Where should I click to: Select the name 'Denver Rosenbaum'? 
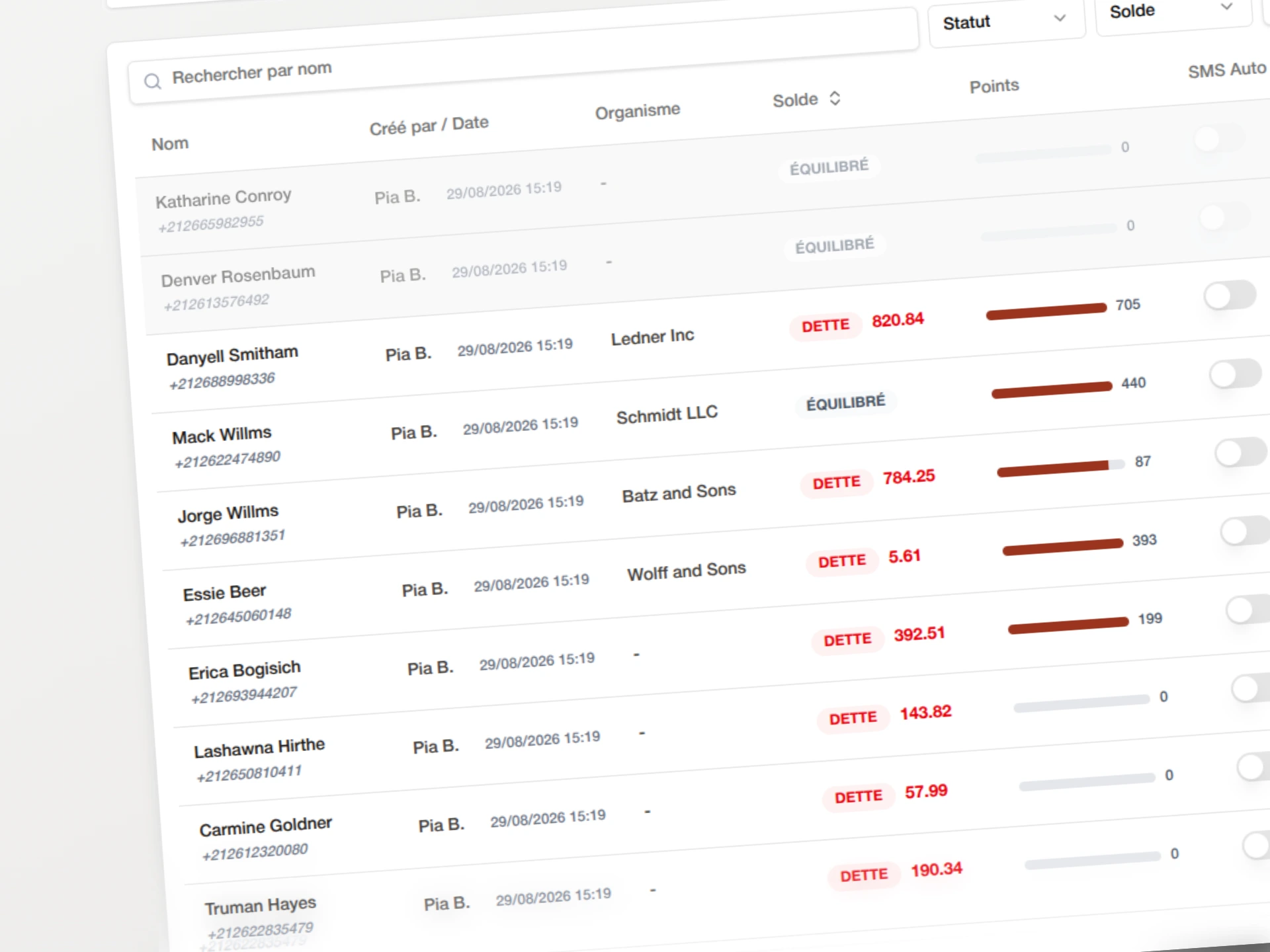(238, 276)
